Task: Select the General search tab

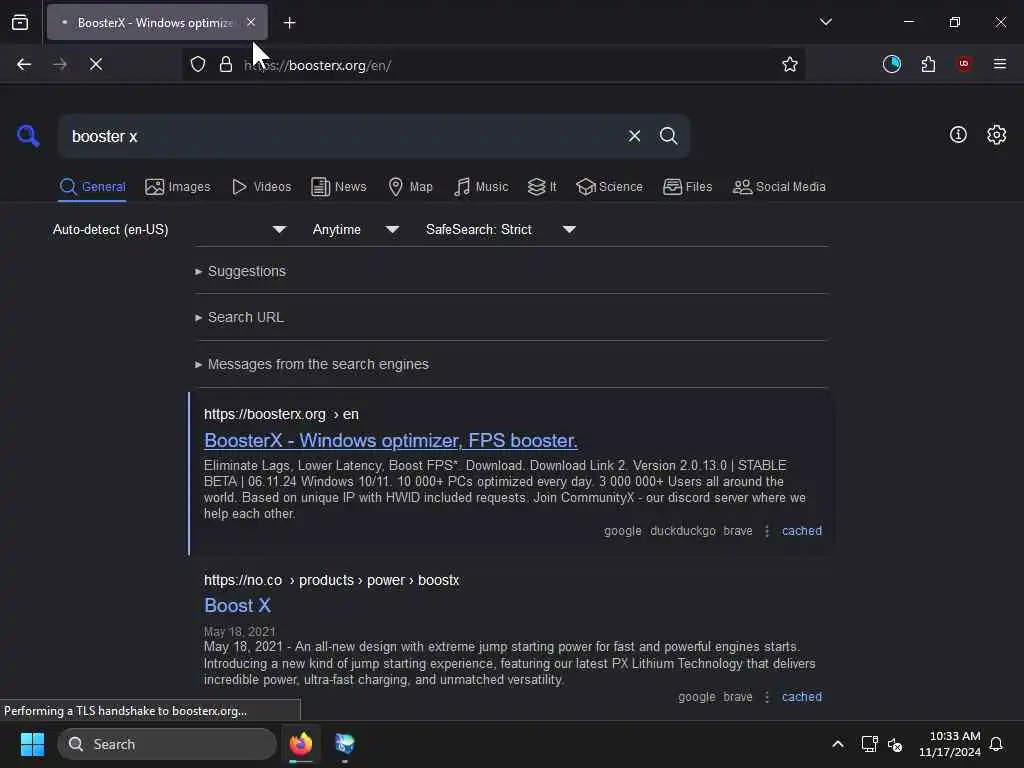Action: pyautogui.click(x=92, y=187)
